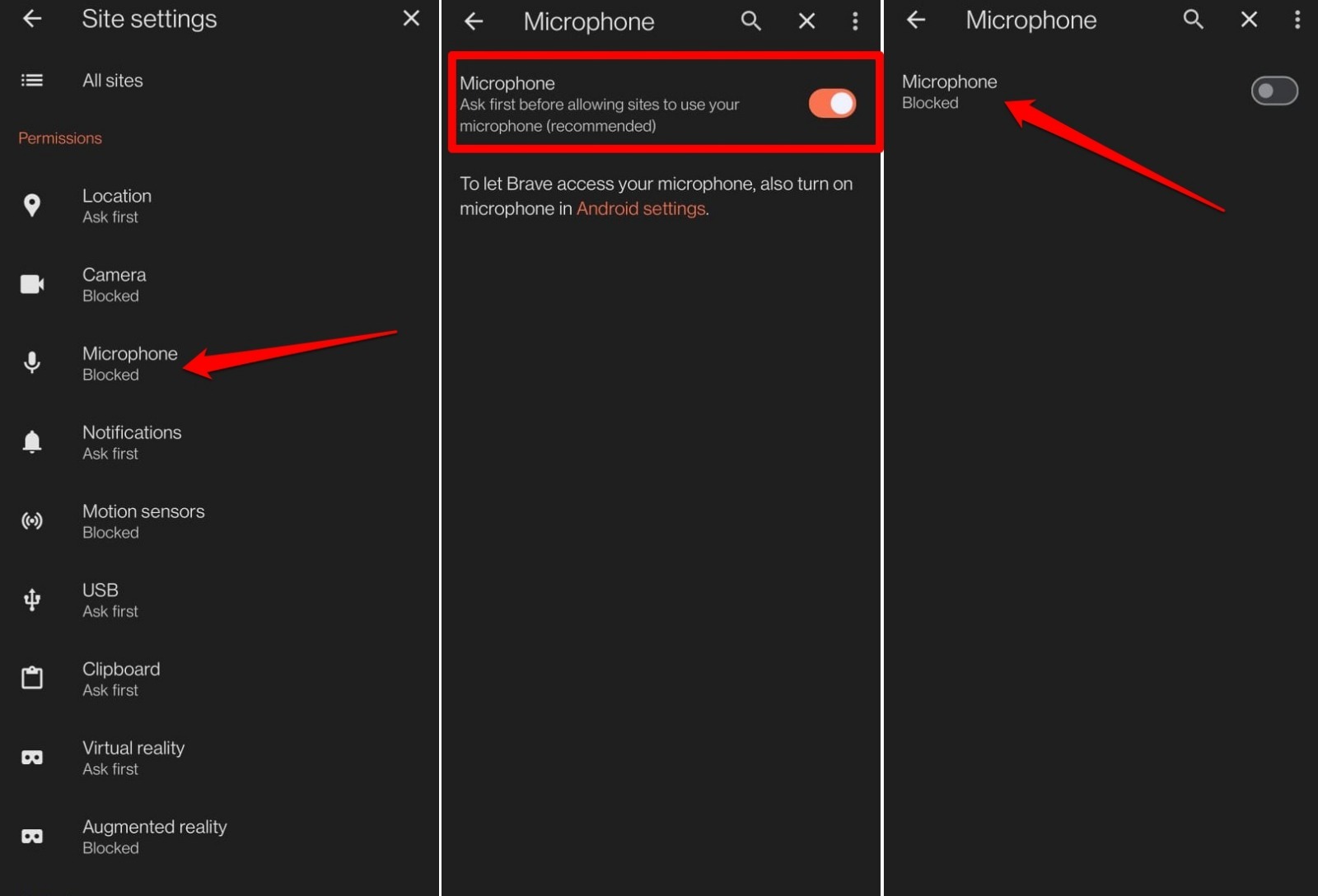This screenshot has height=896, width=1318.
Task: Tap the Permissions section header
Action: tap(60, 138)
